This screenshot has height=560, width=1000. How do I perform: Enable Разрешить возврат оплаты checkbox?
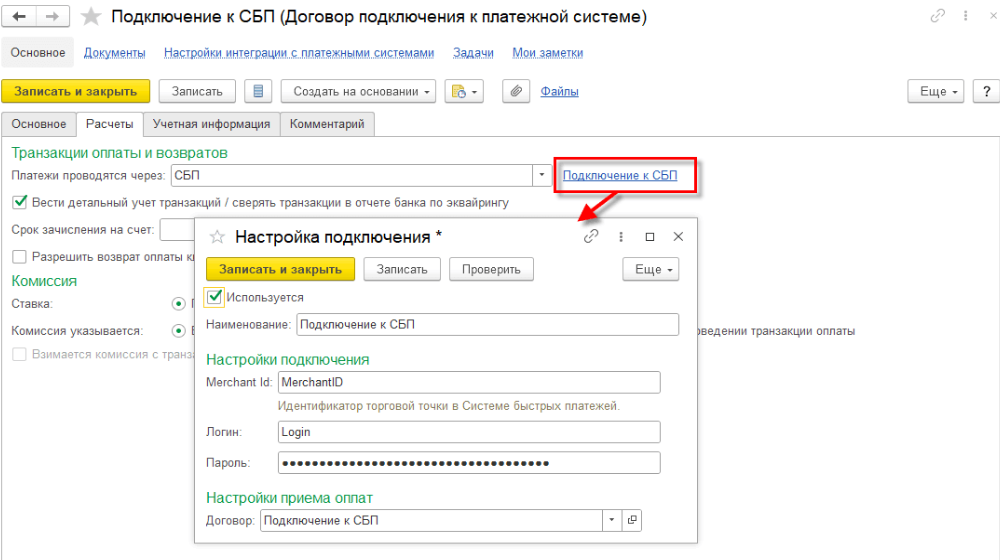tap(20, 256)
